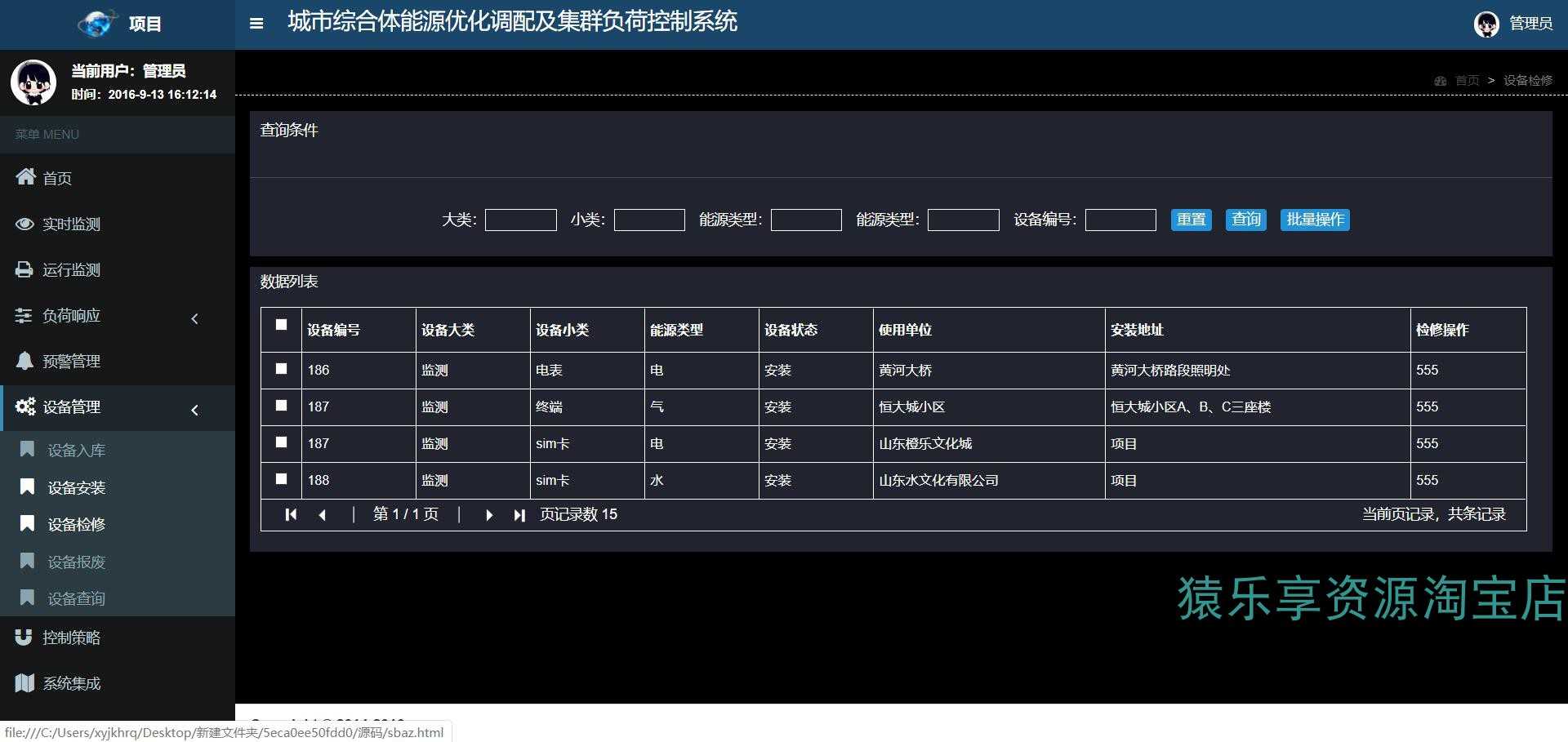Focus the first 能源类型 input field
The height and width of the screenshot is (742, 1568).
click(806, 220)
